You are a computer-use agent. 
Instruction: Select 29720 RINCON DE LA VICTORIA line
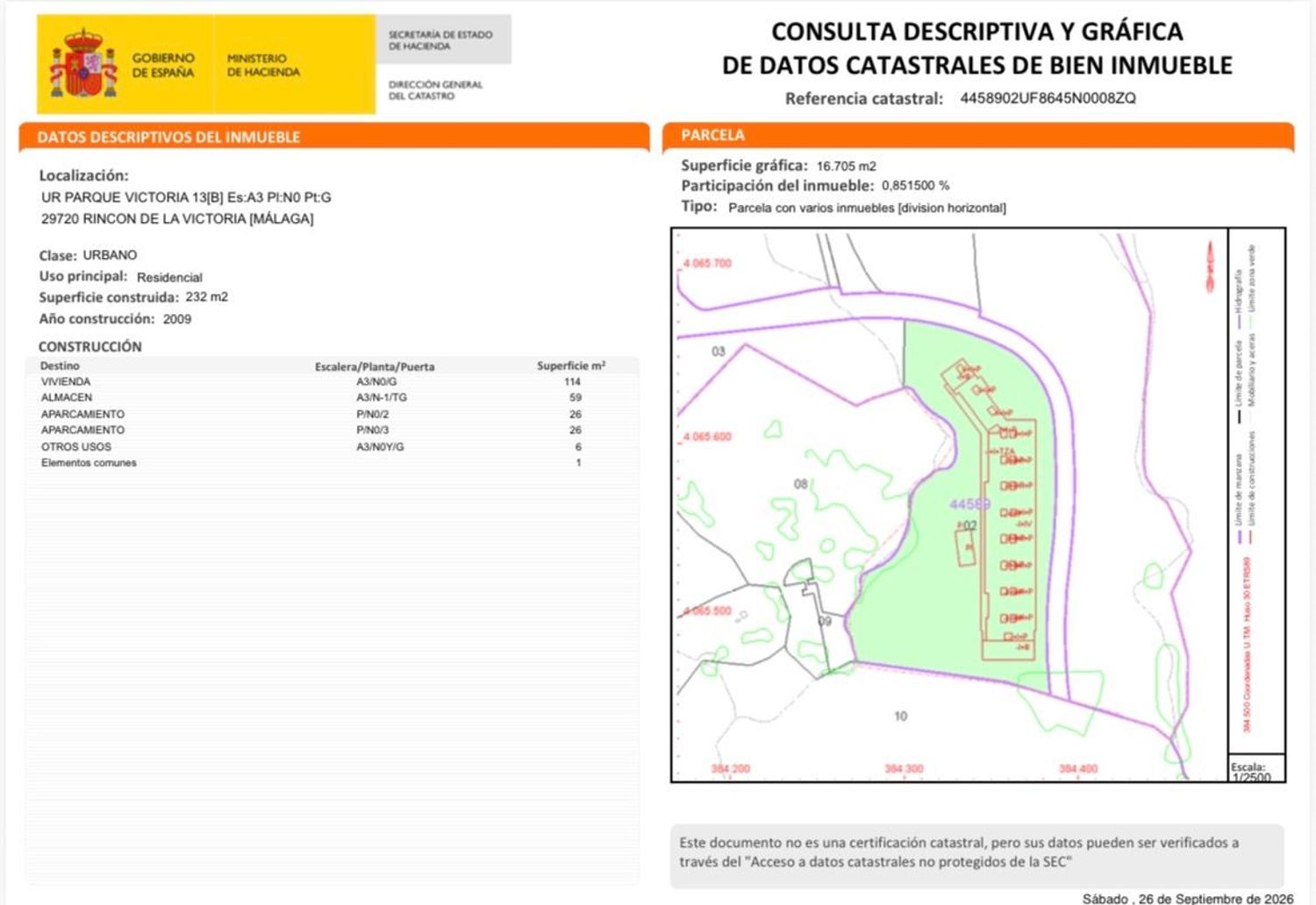pos(177,218)
